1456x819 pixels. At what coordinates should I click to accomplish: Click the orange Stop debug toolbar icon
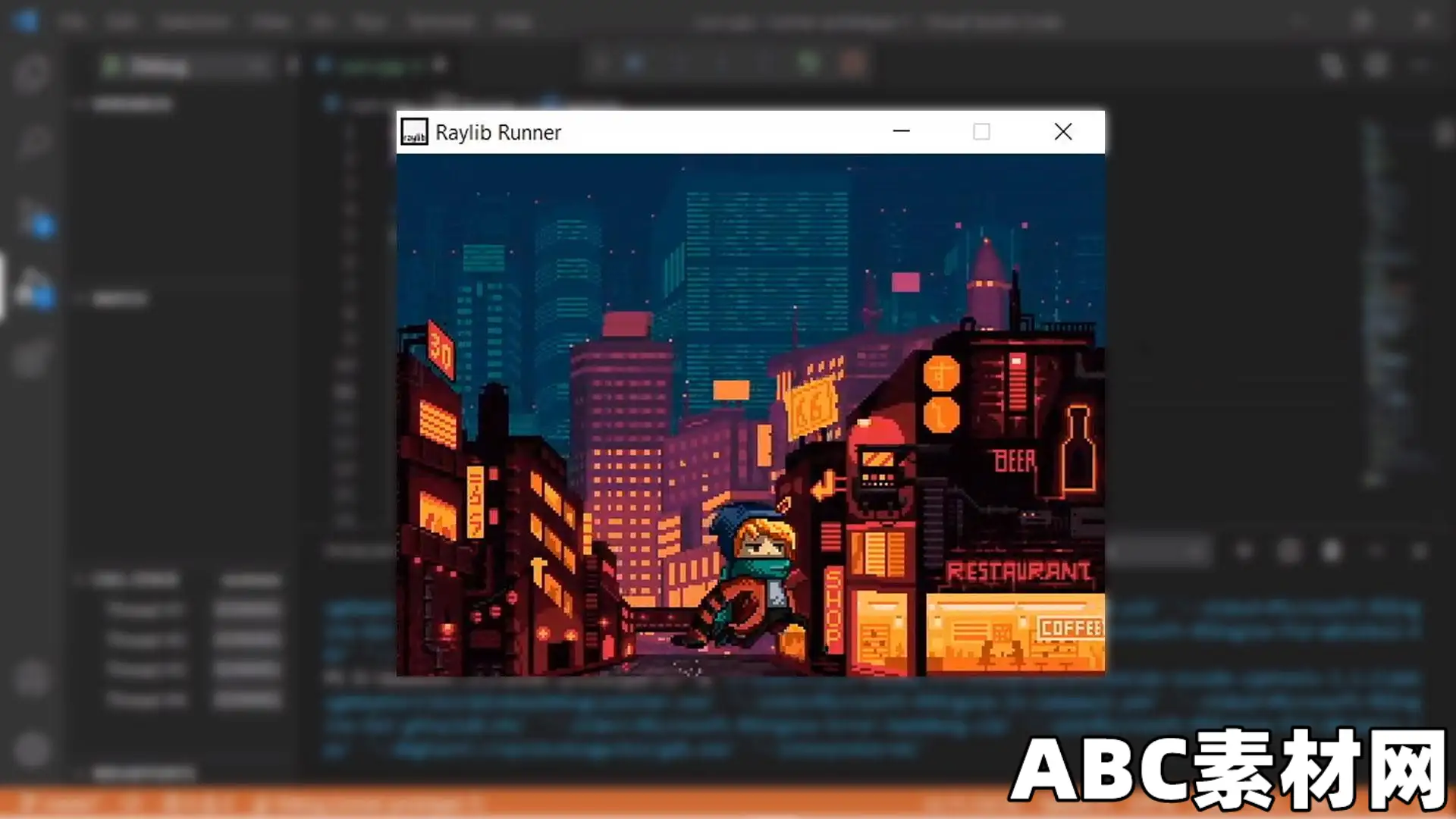click(x=852, y=64)
